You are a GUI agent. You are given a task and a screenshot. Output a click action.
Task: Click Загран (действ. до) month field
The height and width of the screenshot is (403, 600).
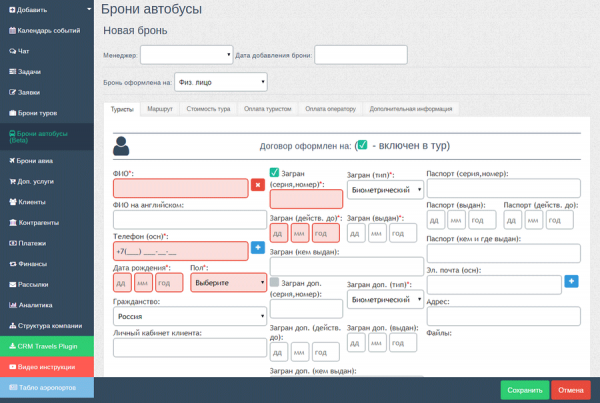point(300,233)
